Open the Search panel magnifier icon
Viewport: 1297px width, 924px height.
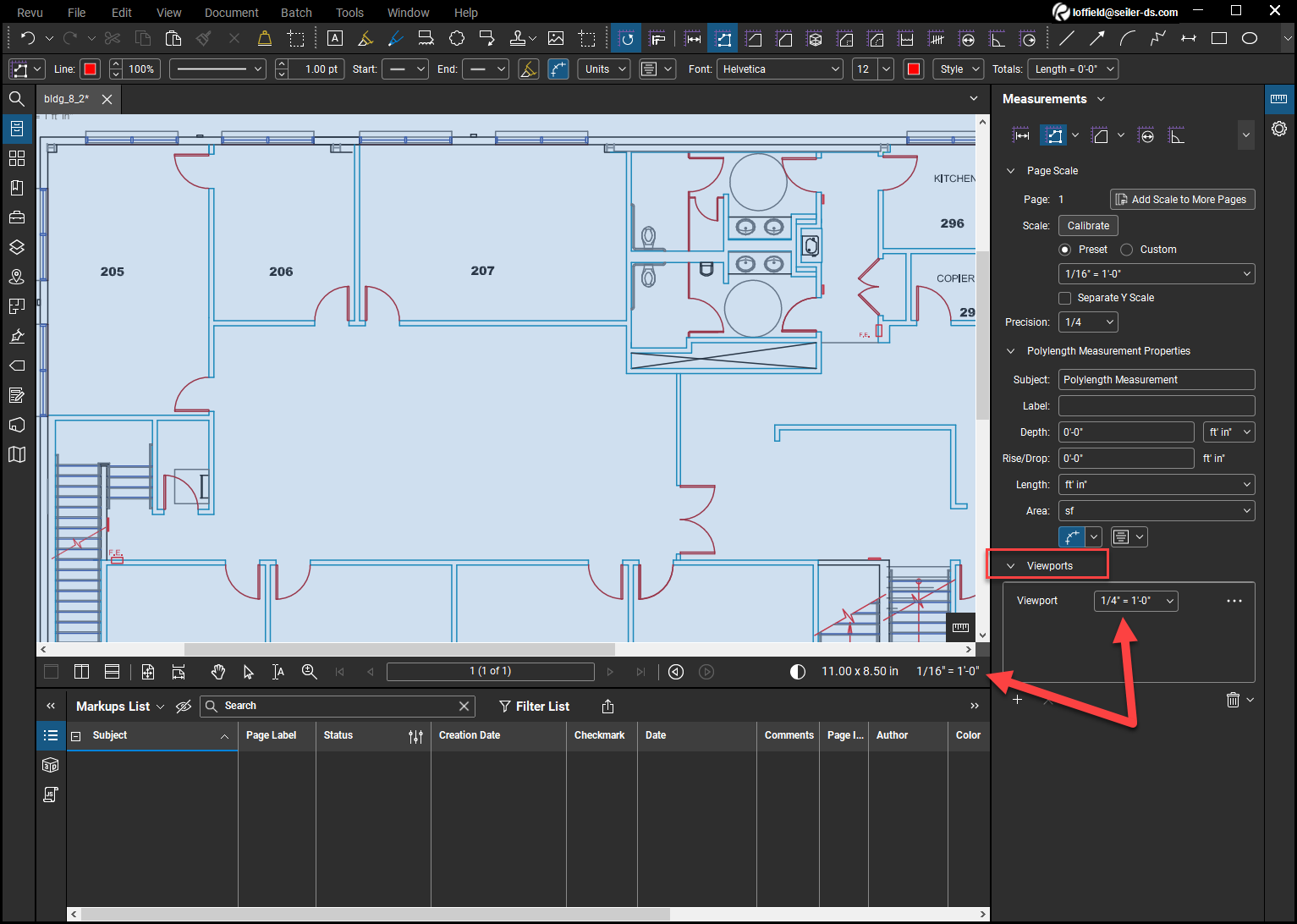pyautogui.click(x=16, y=99)
